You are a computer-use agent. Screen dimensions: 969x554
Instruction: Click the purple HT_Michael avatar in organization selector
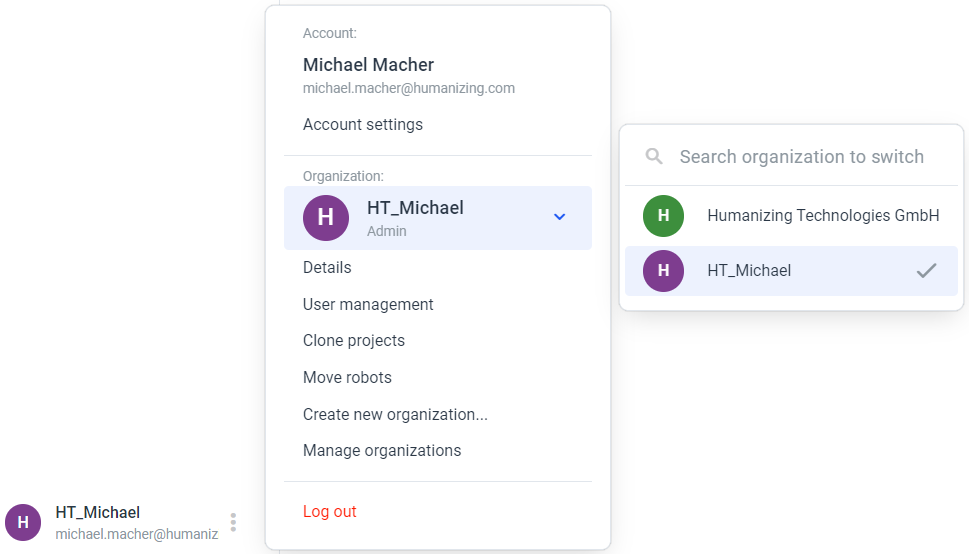(x=326, y=218)
